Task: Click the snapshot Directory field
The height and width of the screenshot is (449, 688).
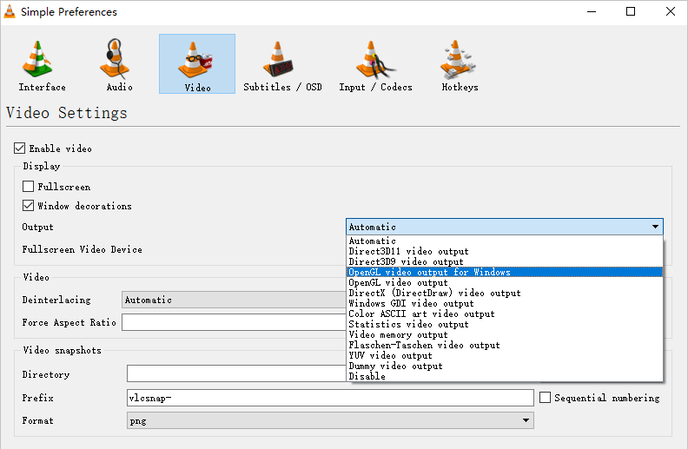Action: click(x=237, y=374)
